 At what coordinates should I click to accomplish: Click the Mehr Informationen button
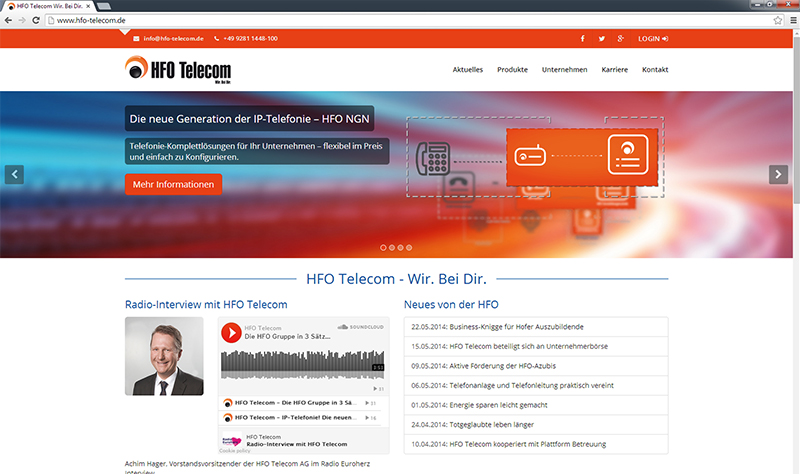pyautogui.click(x=173, y=184)
